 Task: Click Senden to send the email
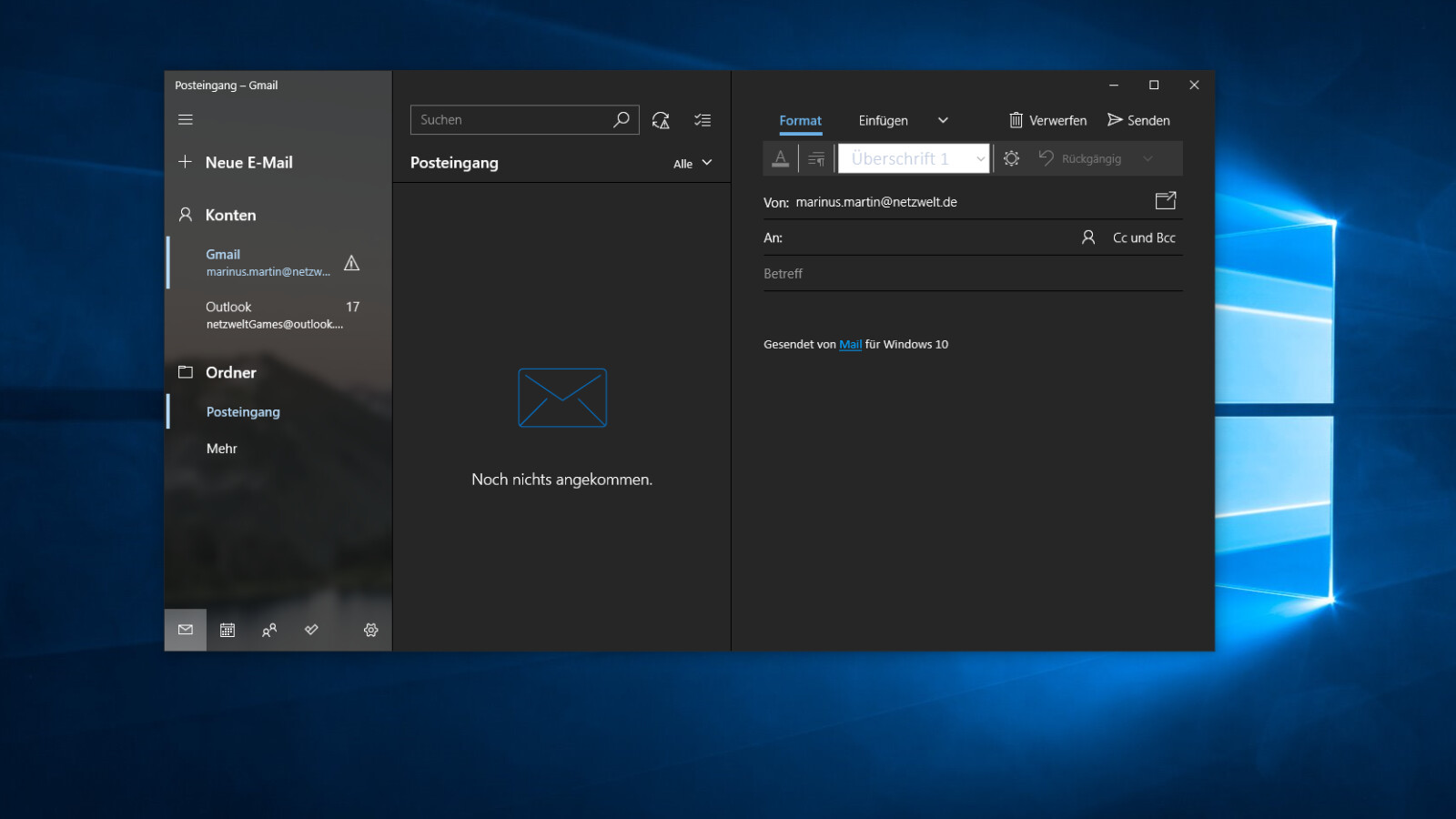[1138, 119]
